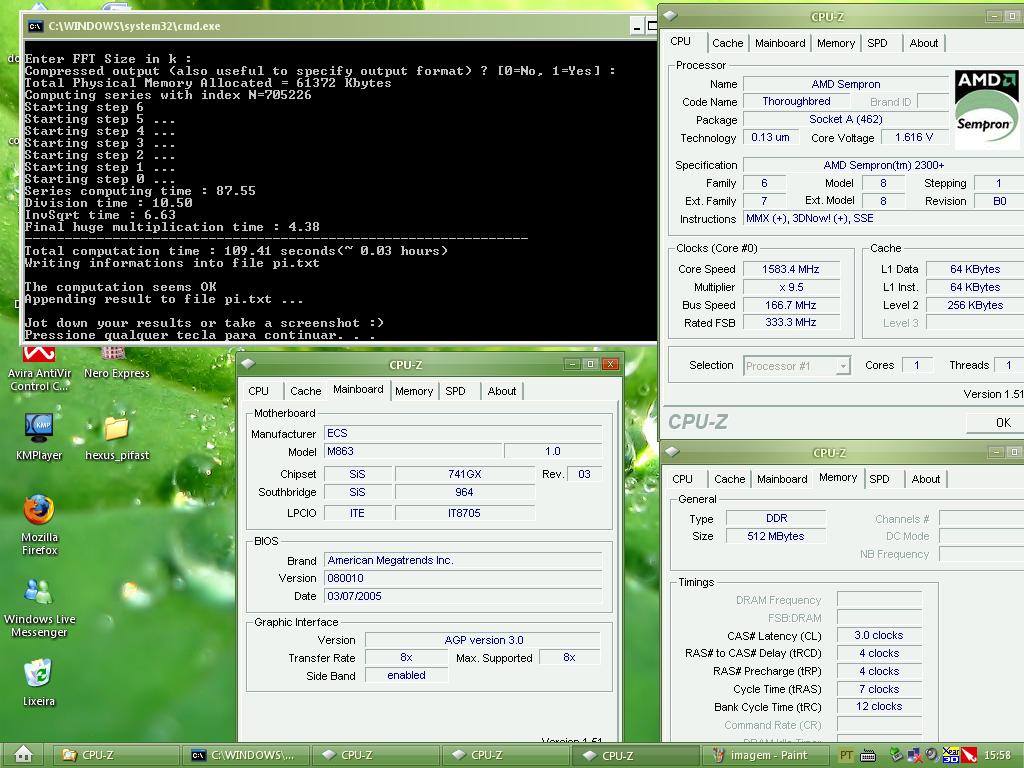Click the speaker audio tray icon

tap(932, 755)
